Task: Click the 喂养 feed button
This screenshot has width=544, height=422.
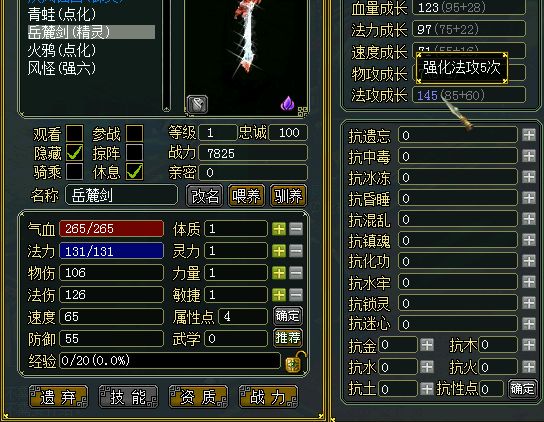Action: 246,196
